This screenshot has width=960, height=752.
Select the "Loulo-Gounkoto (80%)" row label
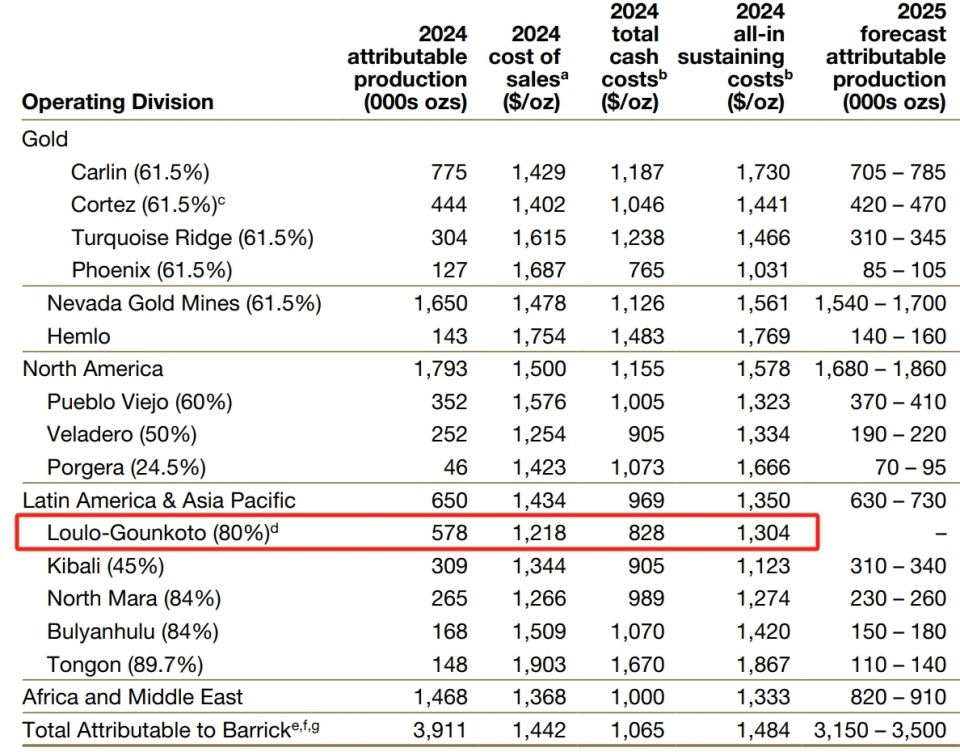pos(163,533)
